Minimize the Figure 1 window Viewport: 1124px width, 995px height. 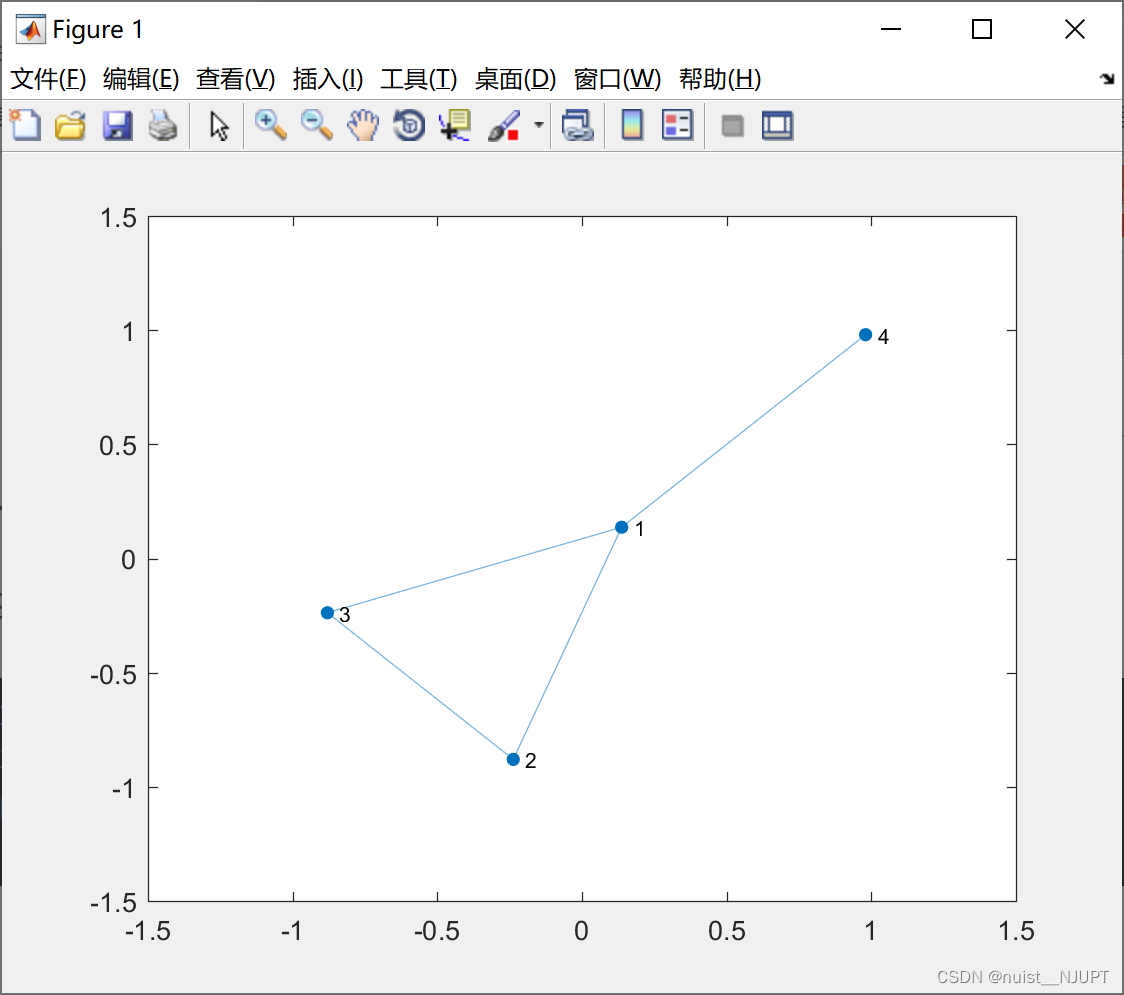point(890,29)
